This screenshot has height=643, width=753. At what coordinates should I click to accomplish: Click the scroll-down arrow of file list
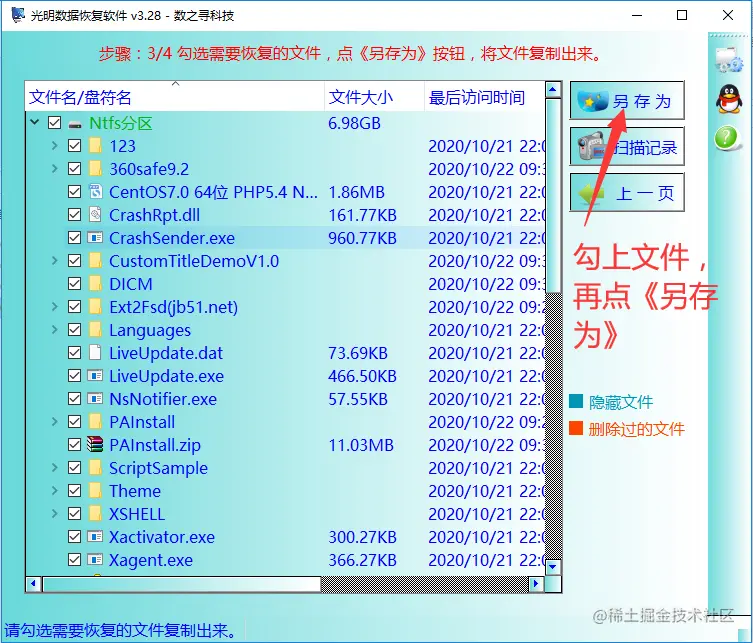pyautogui.click(x=553, y=567)
